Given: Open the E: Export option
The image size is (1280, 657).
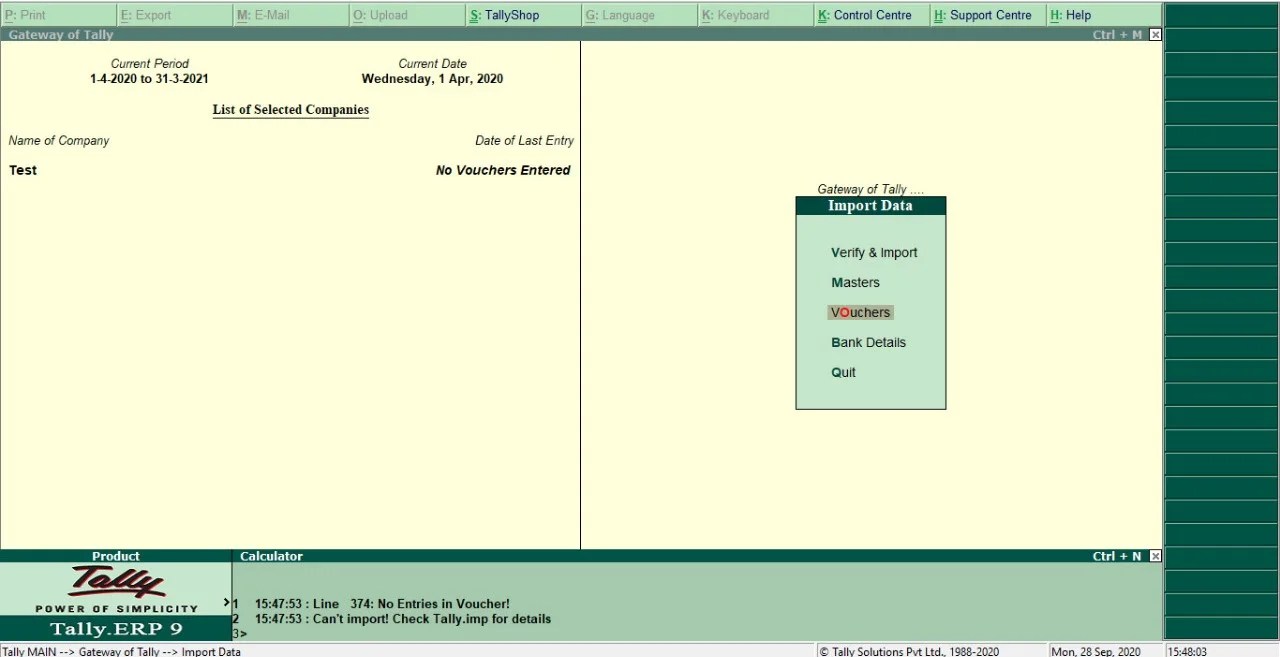Looking at the screenshot, I should pos(175,15).
